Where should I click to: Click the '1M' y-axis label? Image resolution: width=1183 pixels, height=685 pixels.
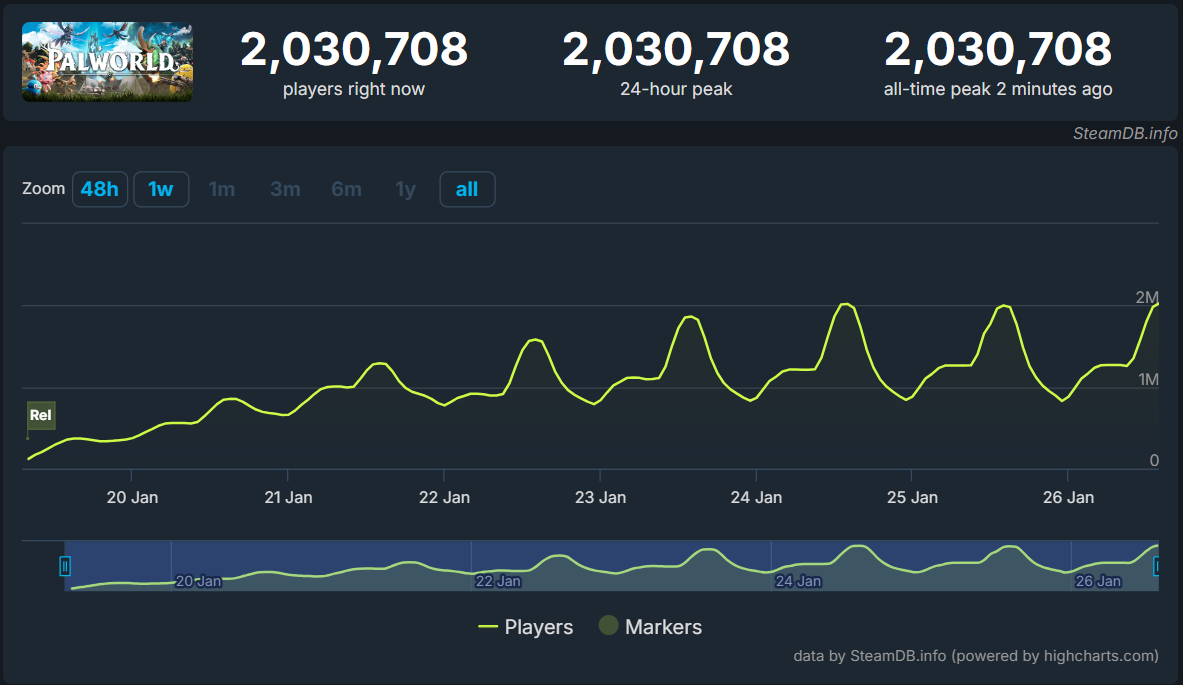point(1148,379)
